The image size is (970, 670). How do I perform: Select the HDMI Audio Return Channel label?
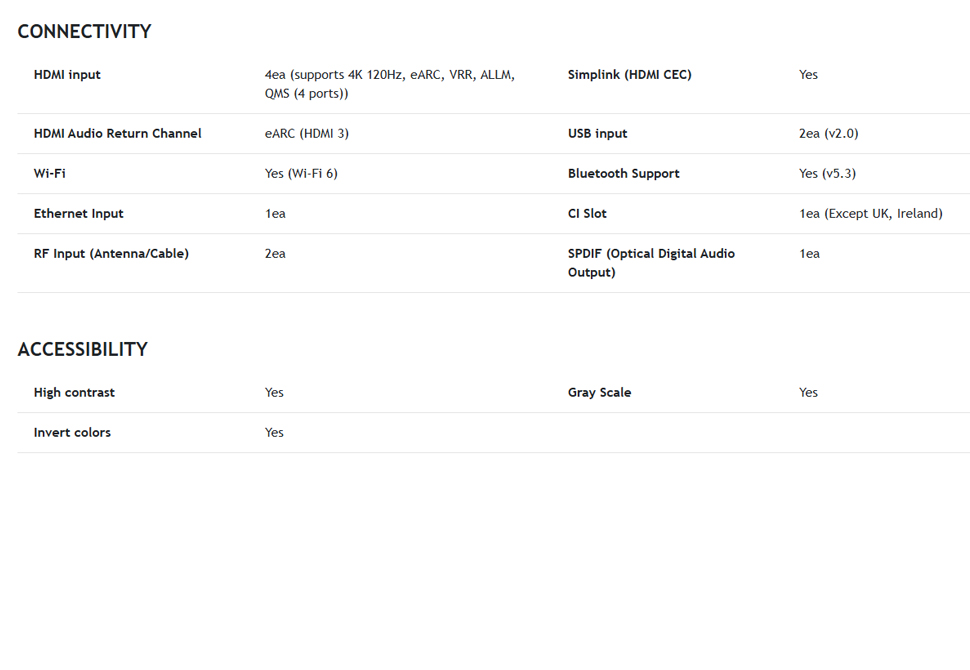pyautogui.click(x=118, y=134)
